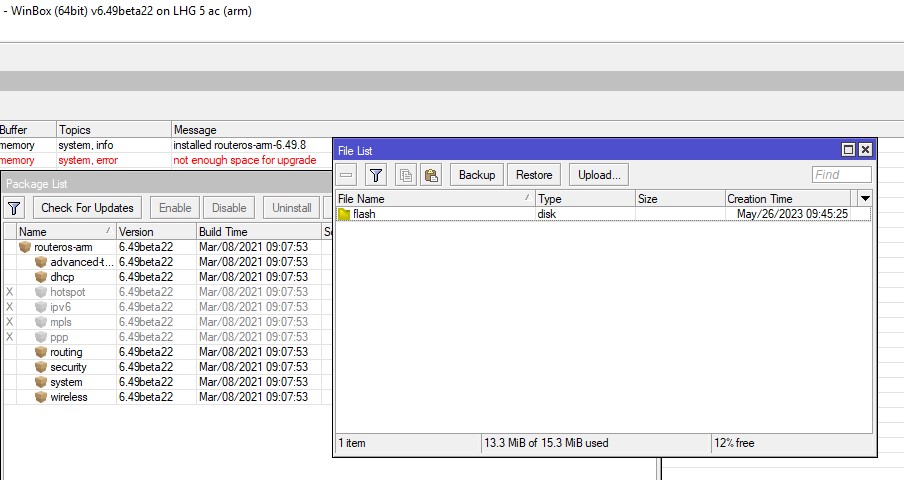Sort packages by Version column header
904x480 pixels.
(156, 232)
